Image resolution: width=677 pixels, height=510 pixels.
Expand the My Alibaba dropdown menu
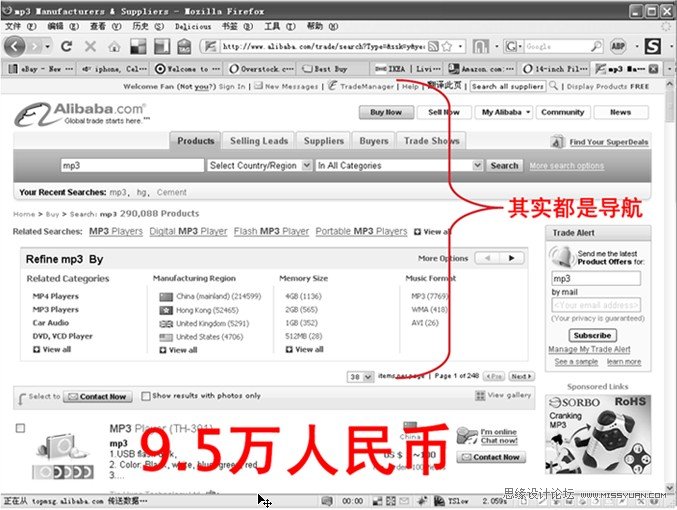pos(505,112)
